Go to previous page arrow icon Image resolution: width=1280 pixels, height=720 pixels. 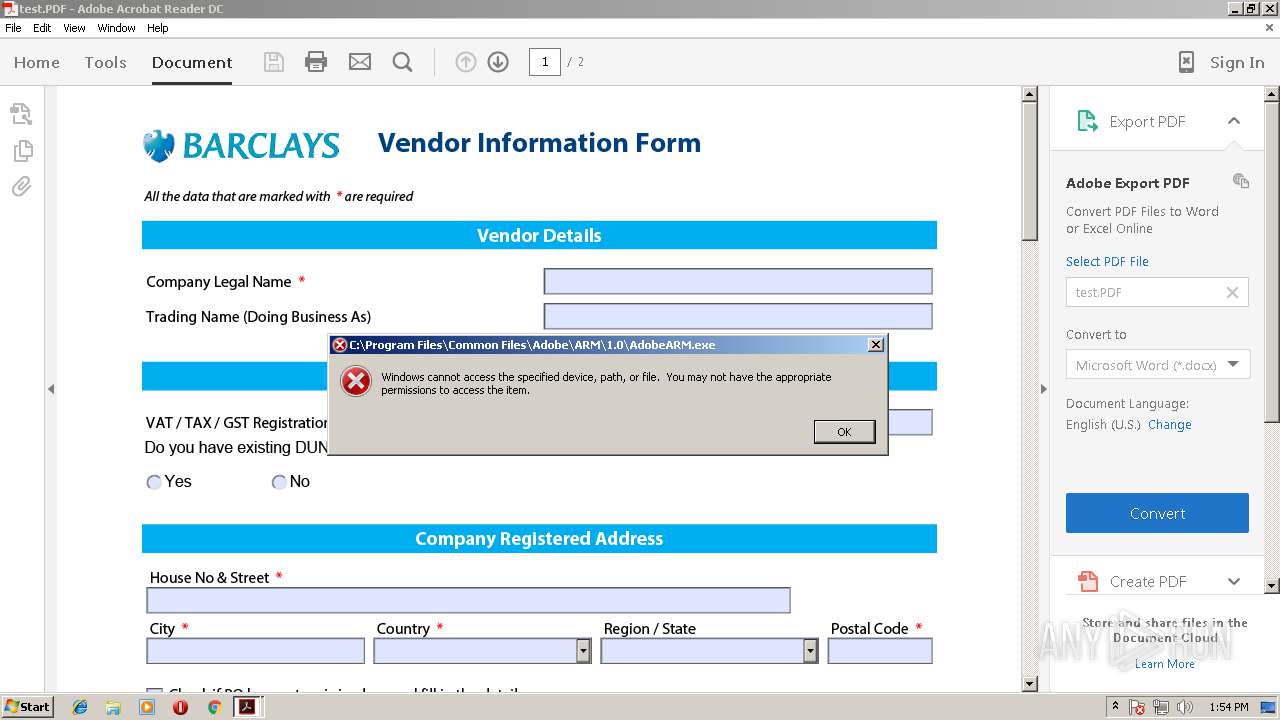click(466, 62)
